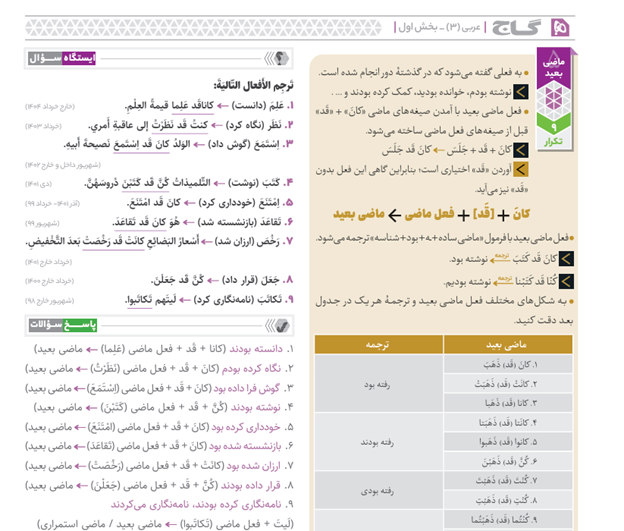624x531 pixels.
Task: Click the source tag '(آذر ۱۴۰۱ – خرداد ۹۹)'
Action: tap(52, 203)
